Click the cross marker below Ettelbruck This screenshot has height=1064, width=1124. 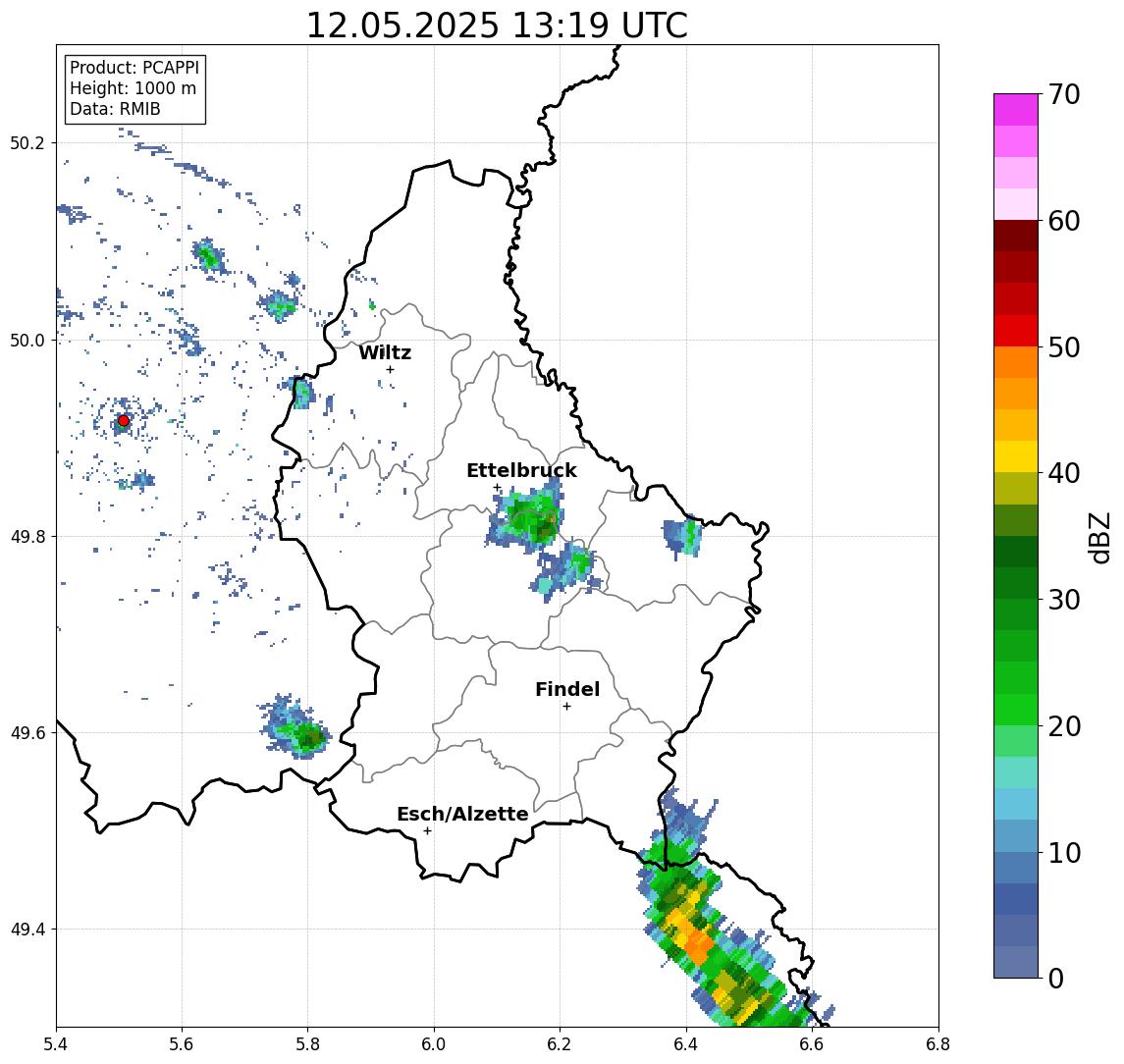(x=497, y=488)
